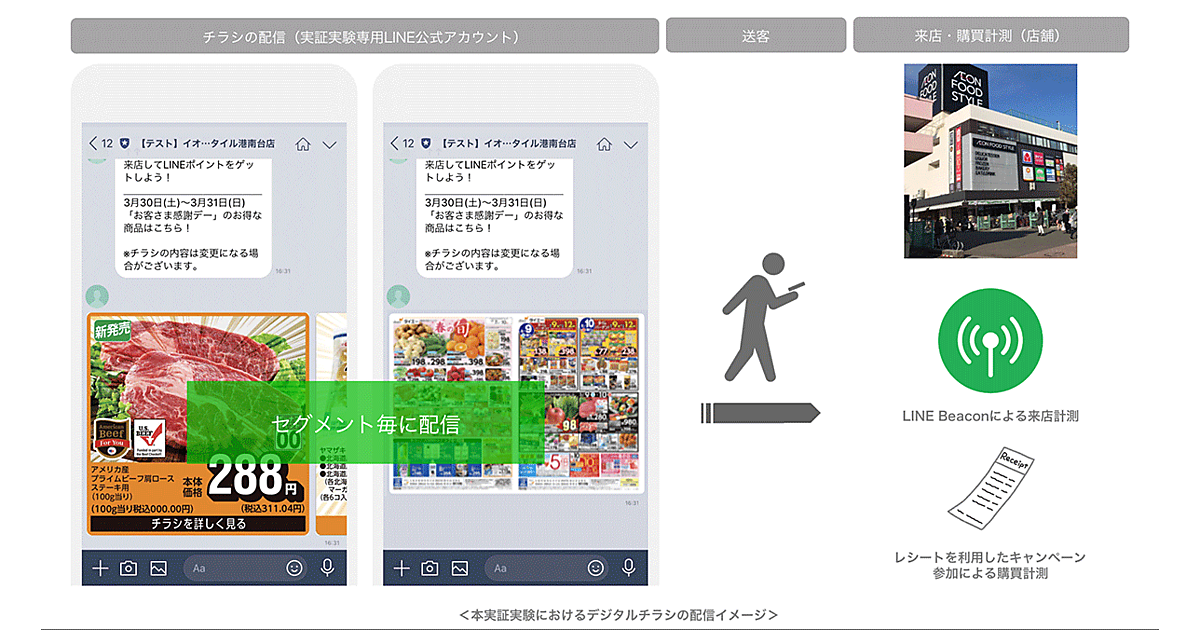Expand chevron menu in supermarket flyer chat header
1200x630 pixels.
(x=631, y=144)
